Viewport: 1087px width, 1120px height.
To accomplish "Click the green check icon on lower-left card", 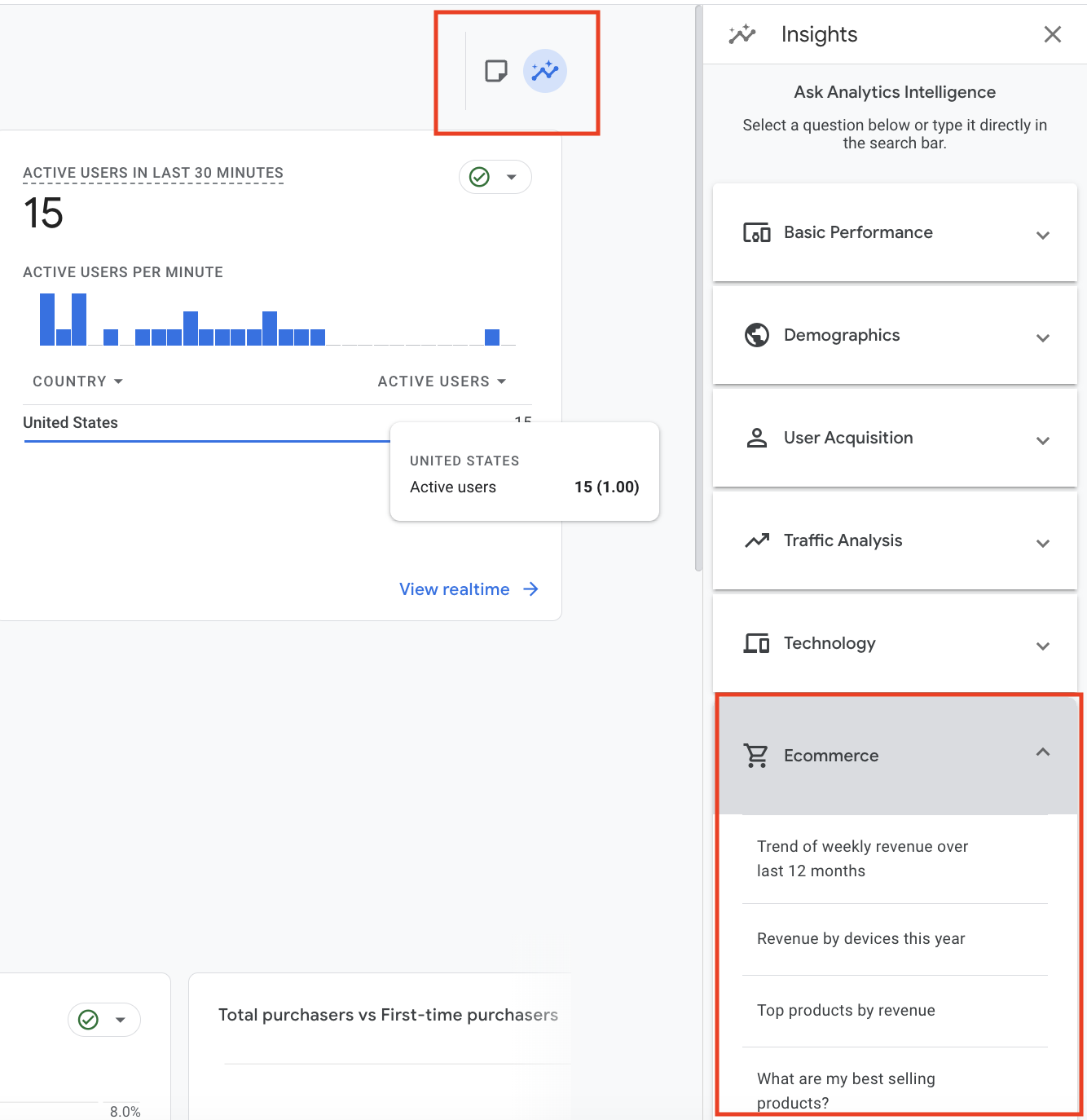I will (88, 1020).
